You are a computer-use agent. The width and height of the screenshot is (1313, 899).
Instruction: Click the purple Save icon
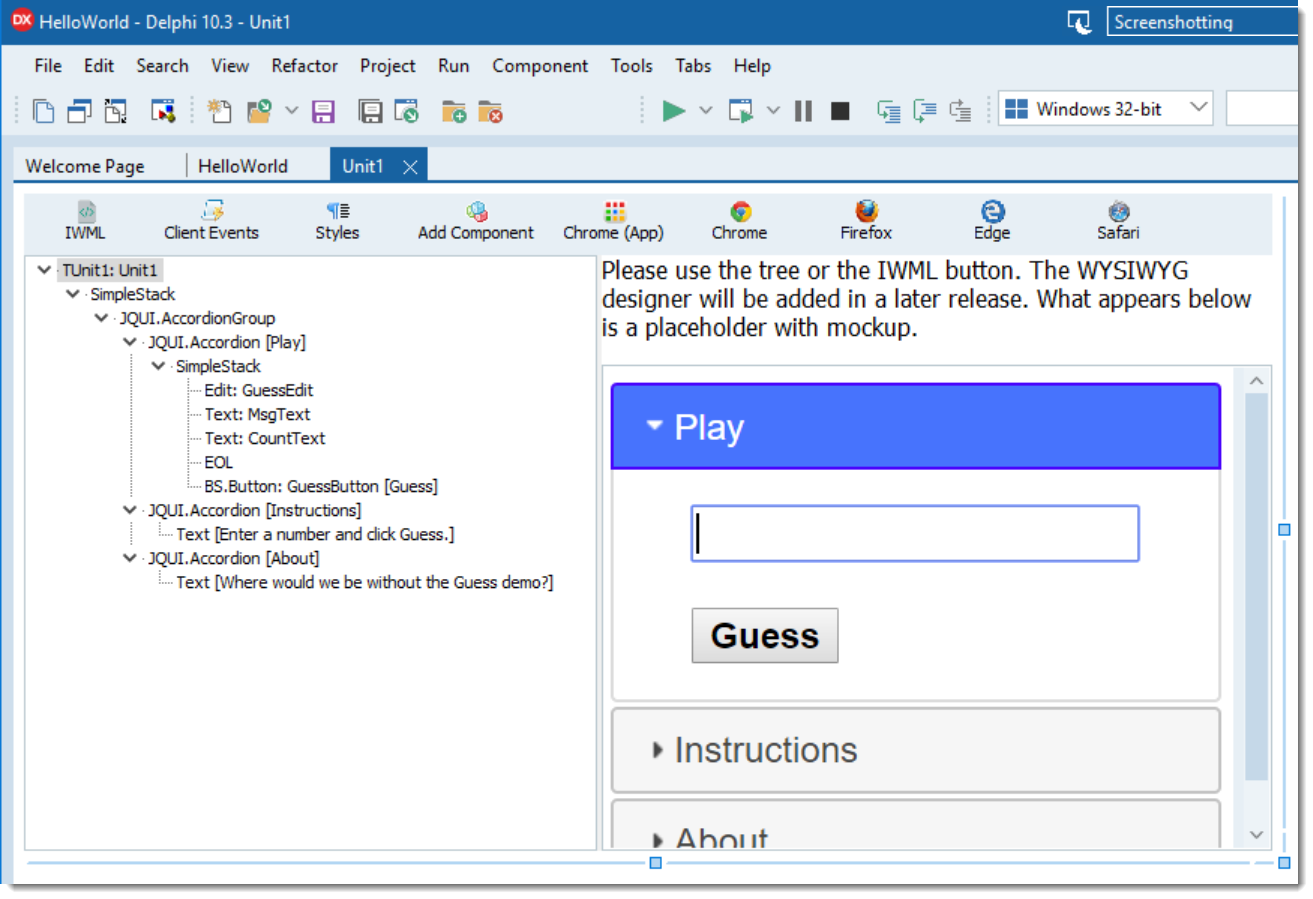point(323,111)
